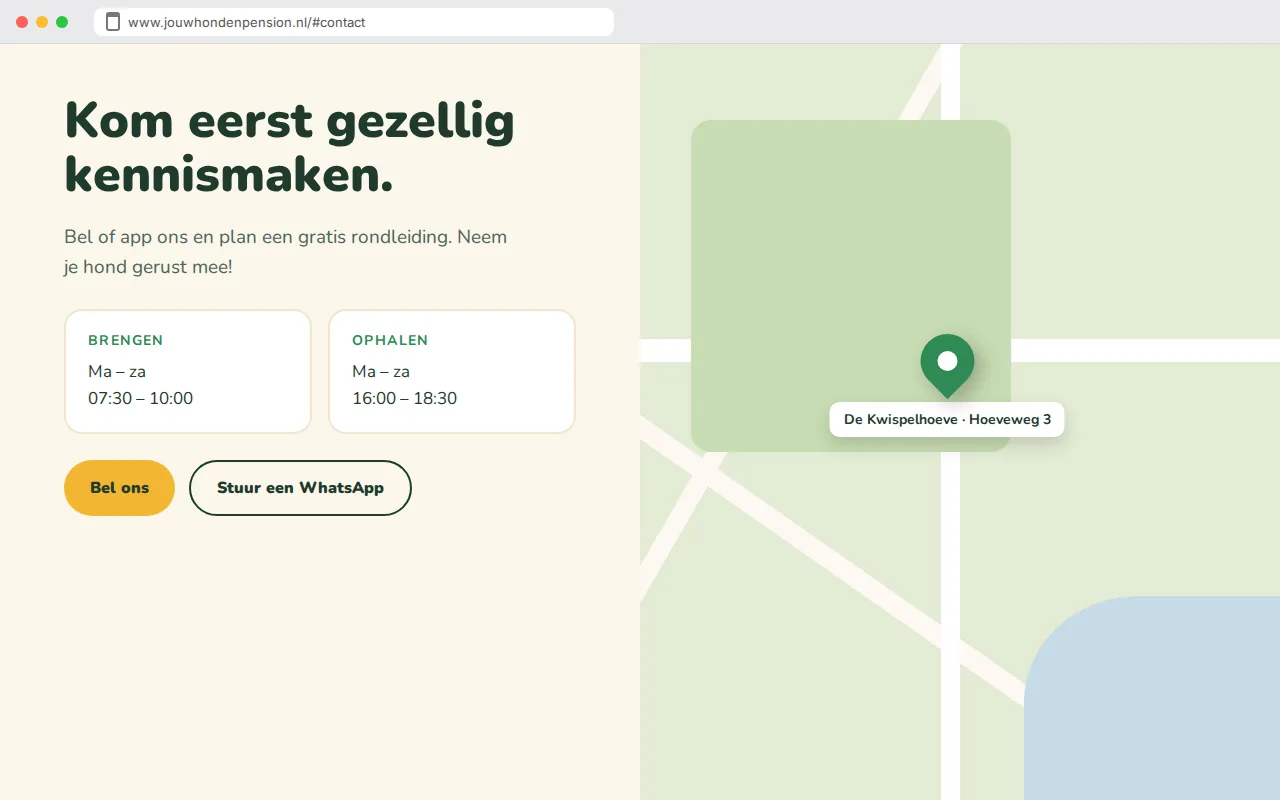Click the "Ma – za" text in the Ophalen card
This screenshot has height=800, width=1280.
[381, 371]
